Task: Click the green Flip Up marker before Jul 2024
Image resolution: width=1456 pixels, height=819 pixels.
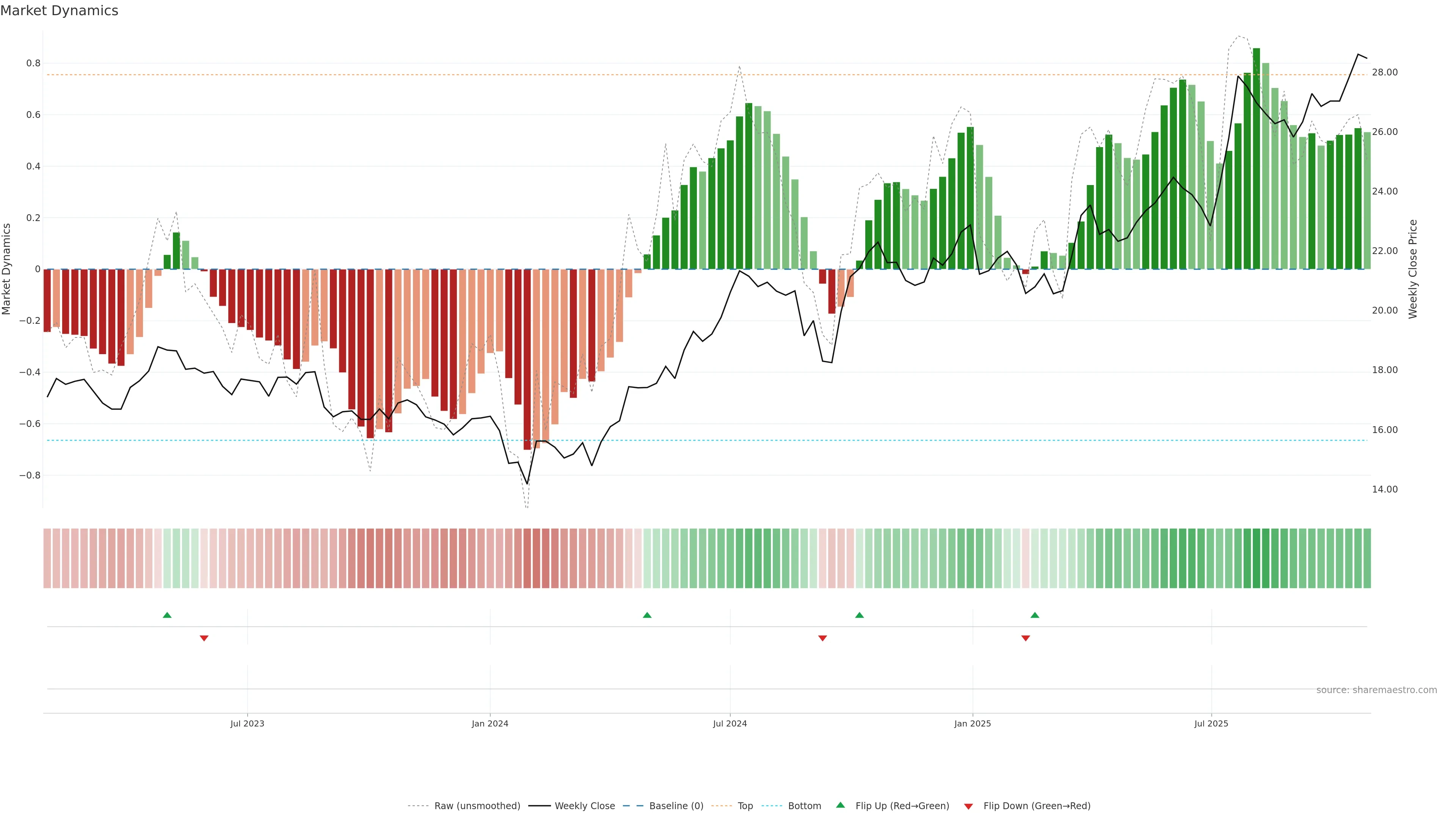Action: tap(647, 615)
